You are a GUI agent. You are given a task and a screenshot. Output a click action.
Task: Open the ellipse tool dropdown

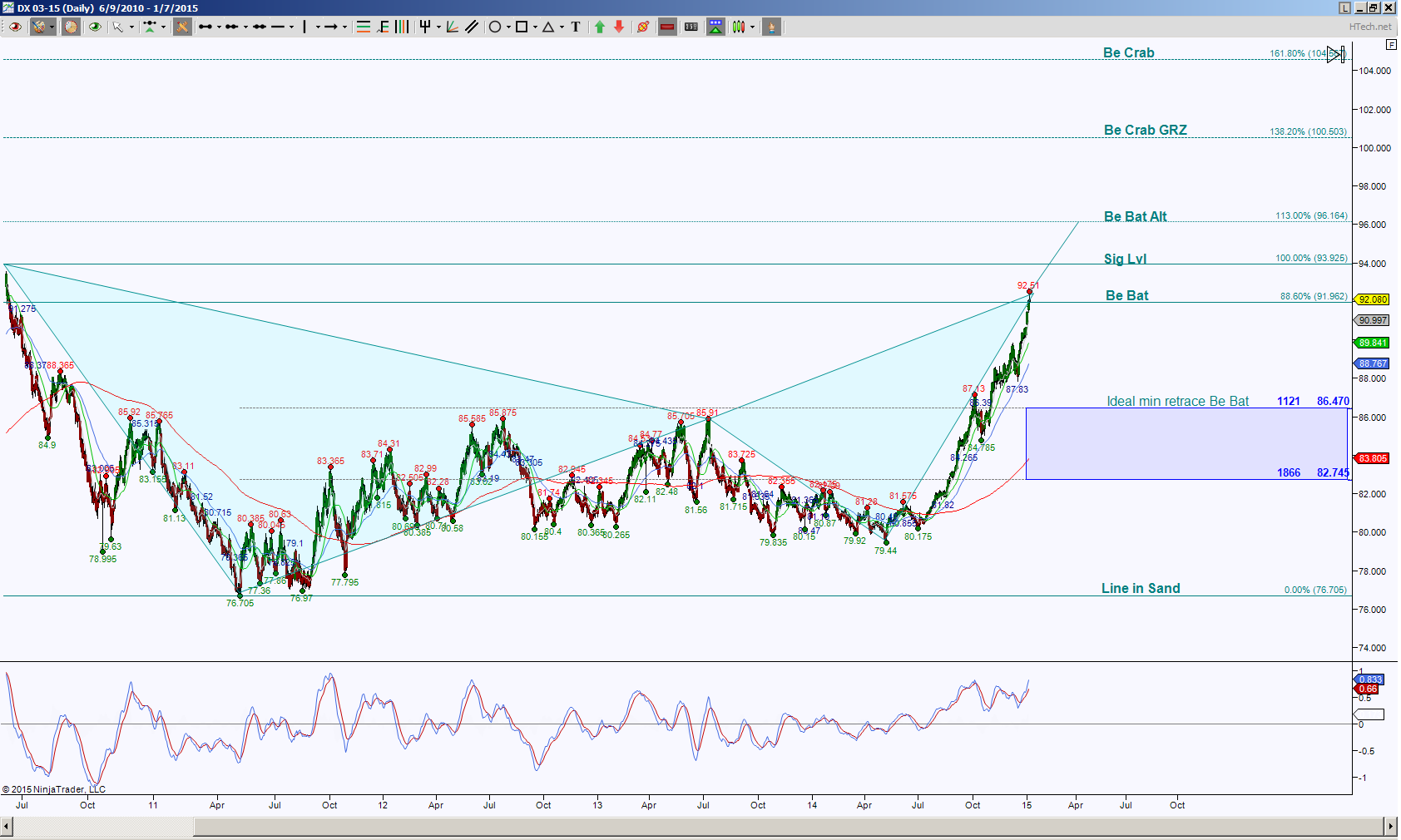508,27
